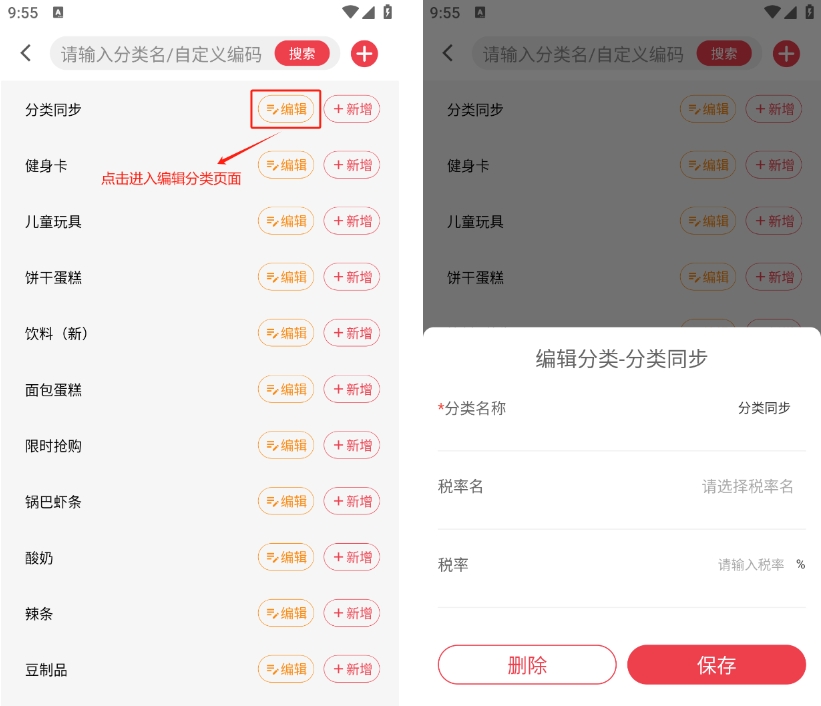This screenshot has height=706, width=821.
Task: Click the 搜索 search button
Action: pos(302,53)
